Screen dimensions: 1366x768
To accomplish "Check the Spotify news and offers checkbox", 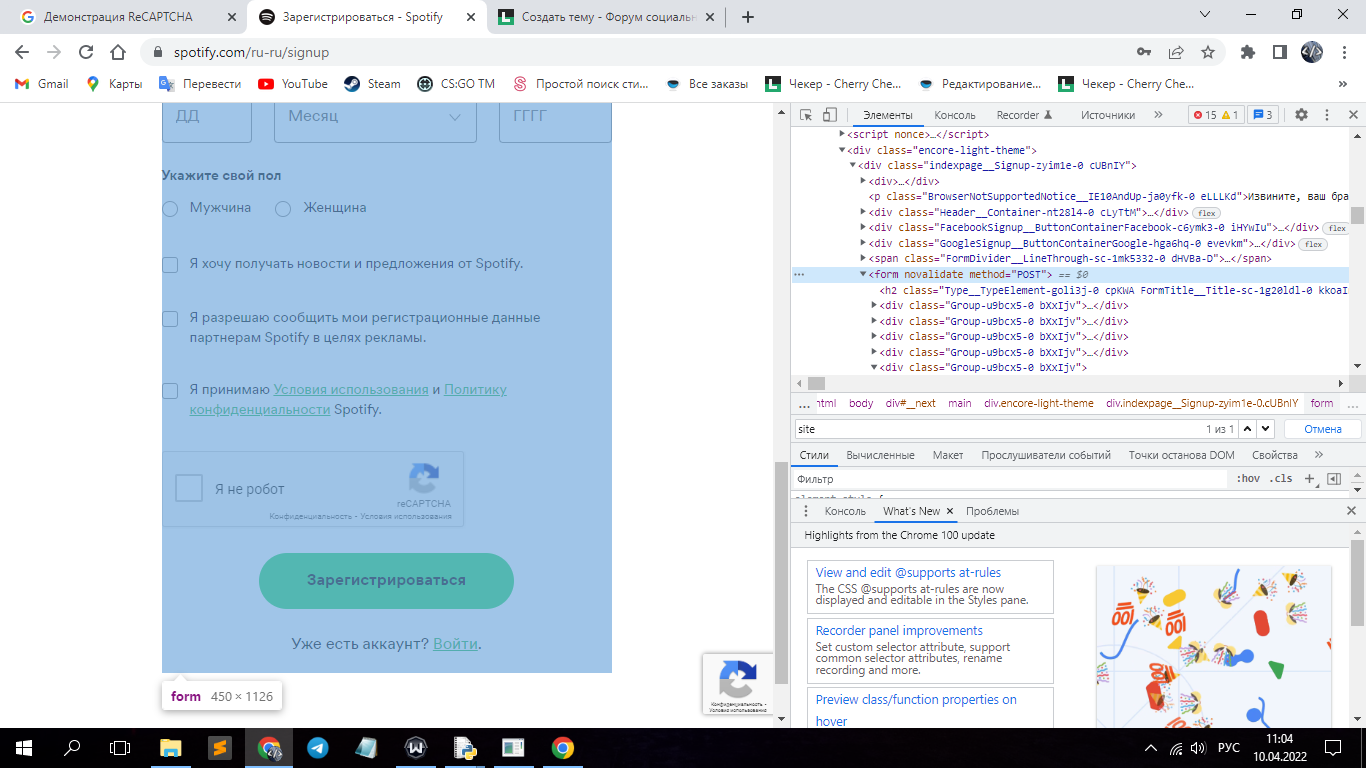I will click(x=170, y=265).
